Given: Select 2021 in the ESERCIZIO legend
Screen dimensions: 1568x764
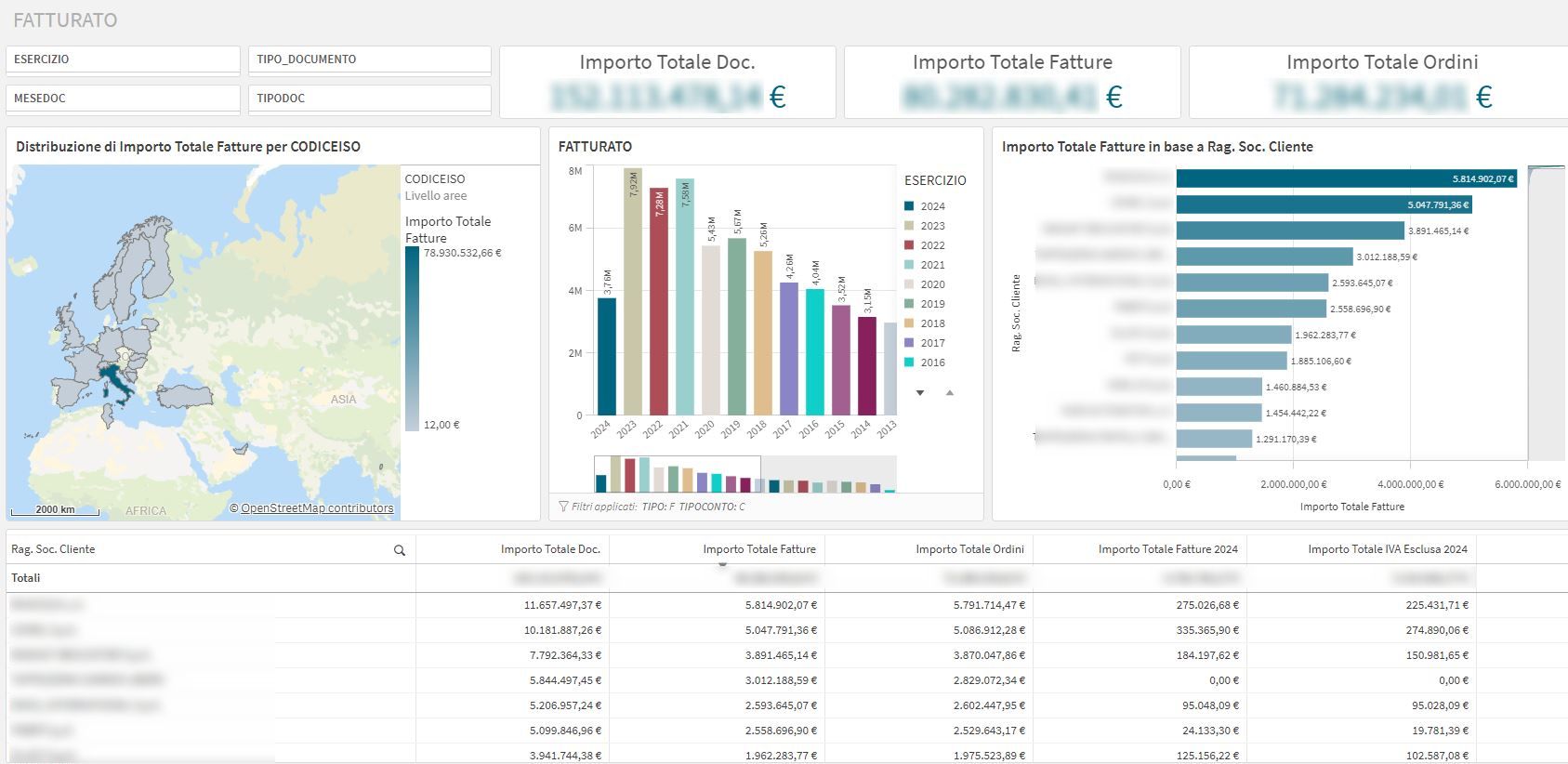Looking at the screenshot, I should click(932, 265).
